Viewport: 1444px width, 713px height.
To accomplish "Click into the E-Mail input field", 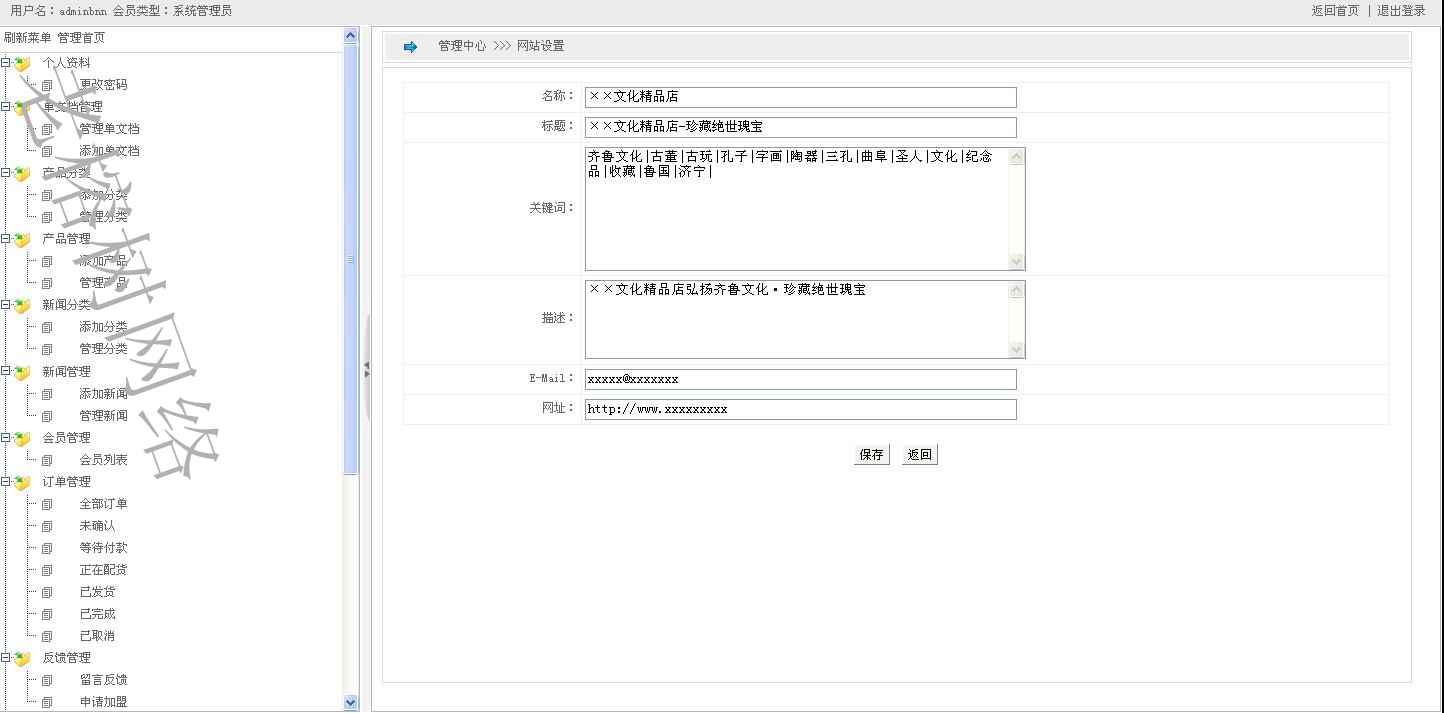I will 800,379.
